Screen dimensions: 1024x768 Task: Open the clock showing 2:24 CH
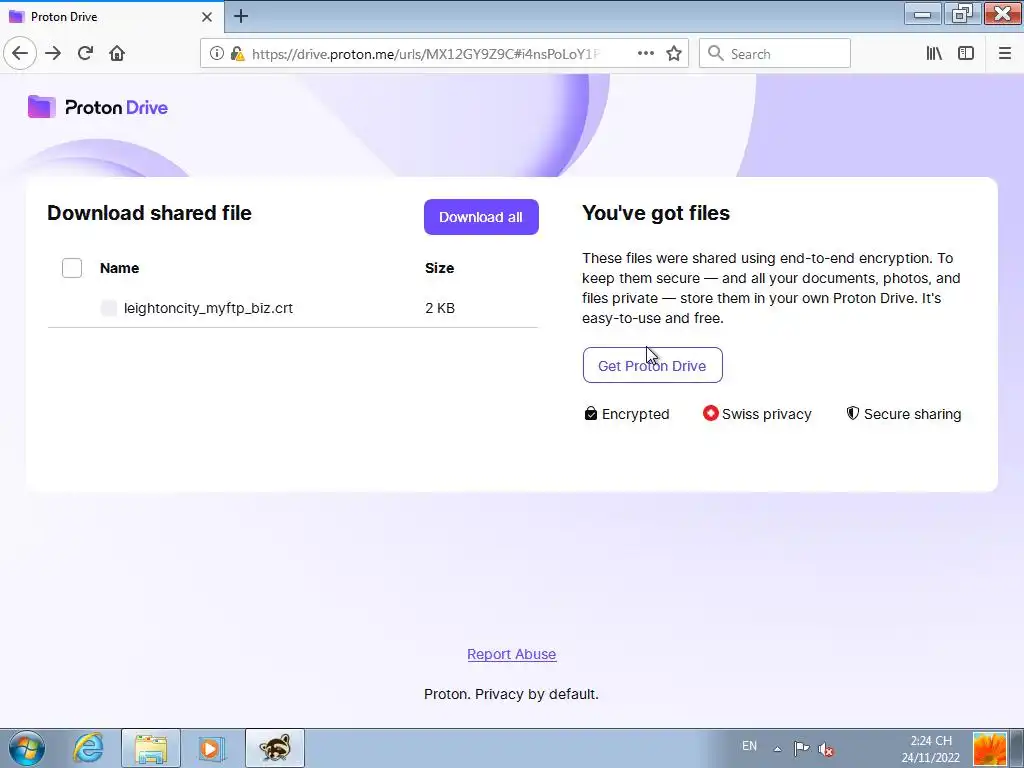931,749
